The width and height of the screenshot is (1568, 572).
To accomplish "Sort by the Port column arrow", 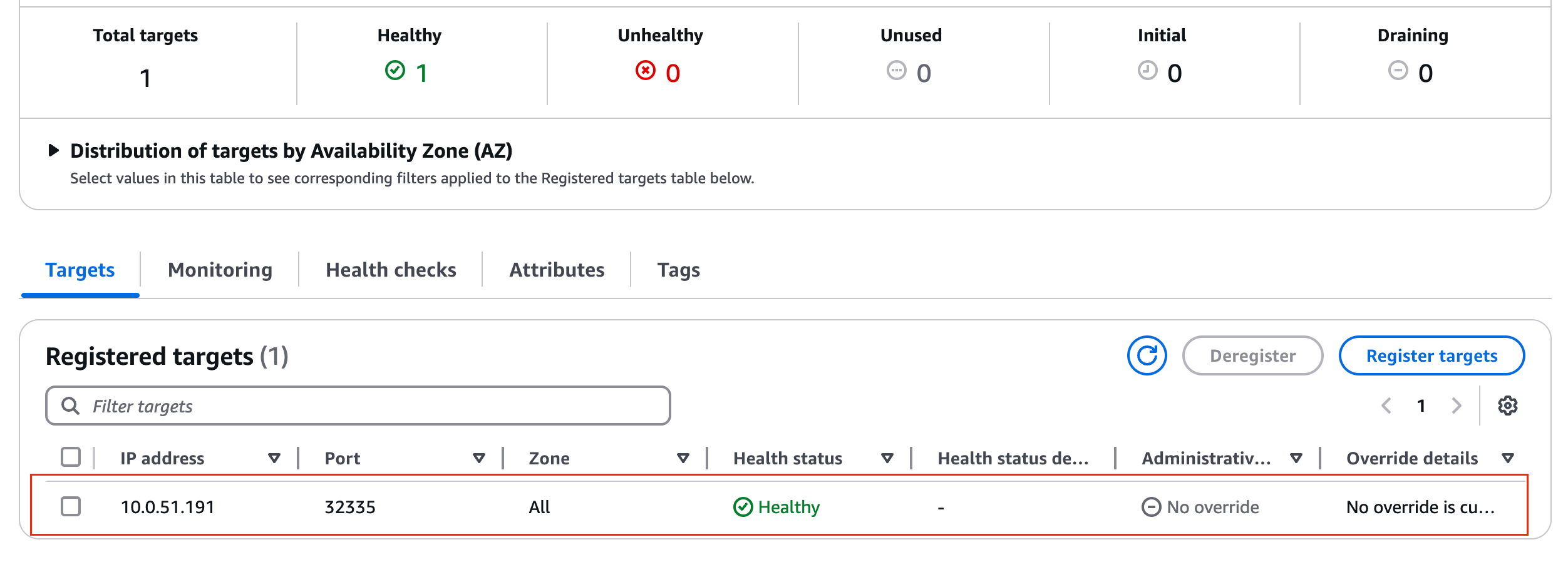I will (x=478, y=459).
